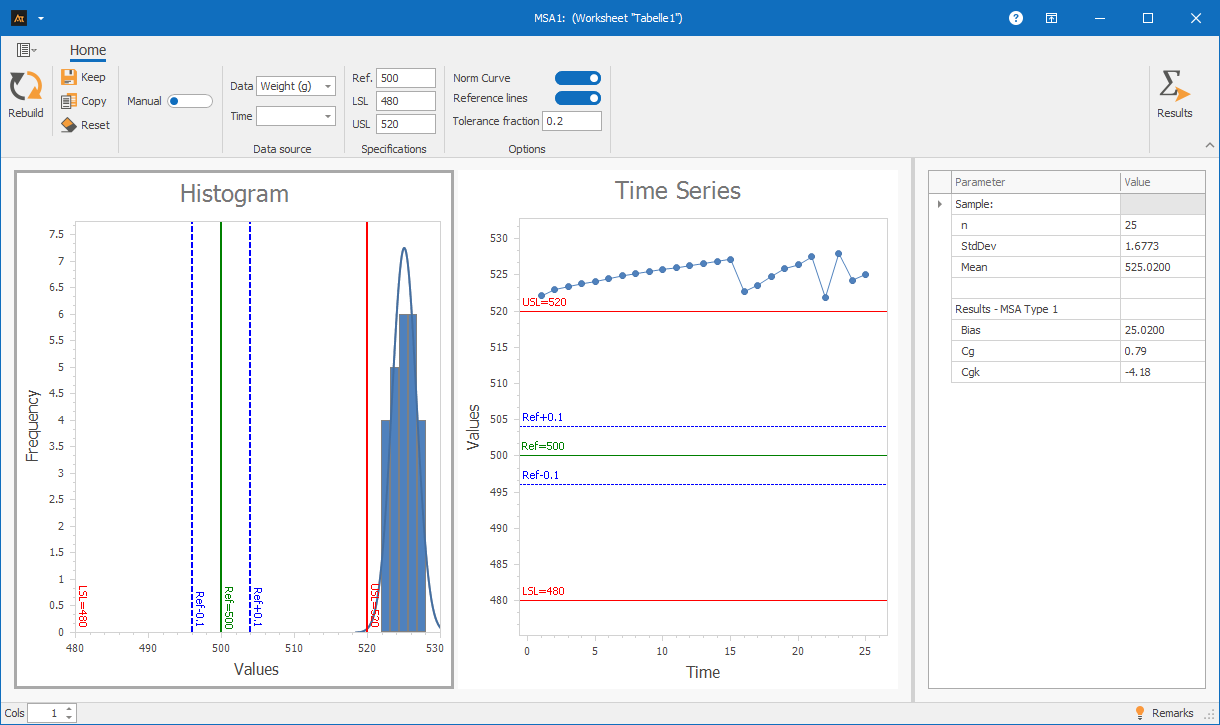Open the Results sigma icon
Screen dimensions: 1220x725
click(1174, 87)
